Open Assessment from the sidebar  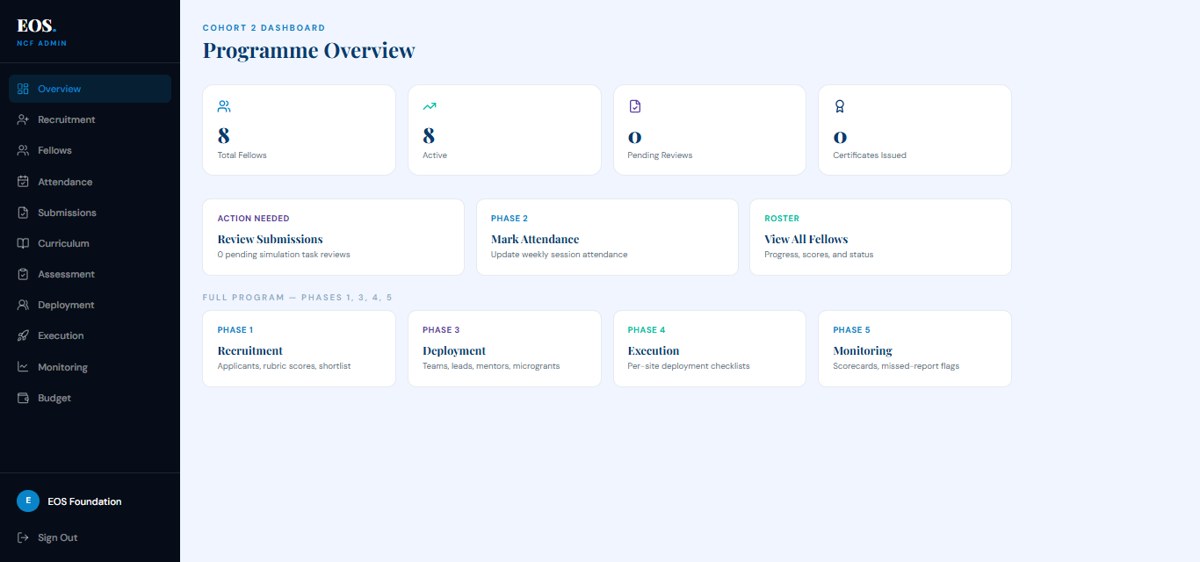pyautogui.click(x=90, y=274)
